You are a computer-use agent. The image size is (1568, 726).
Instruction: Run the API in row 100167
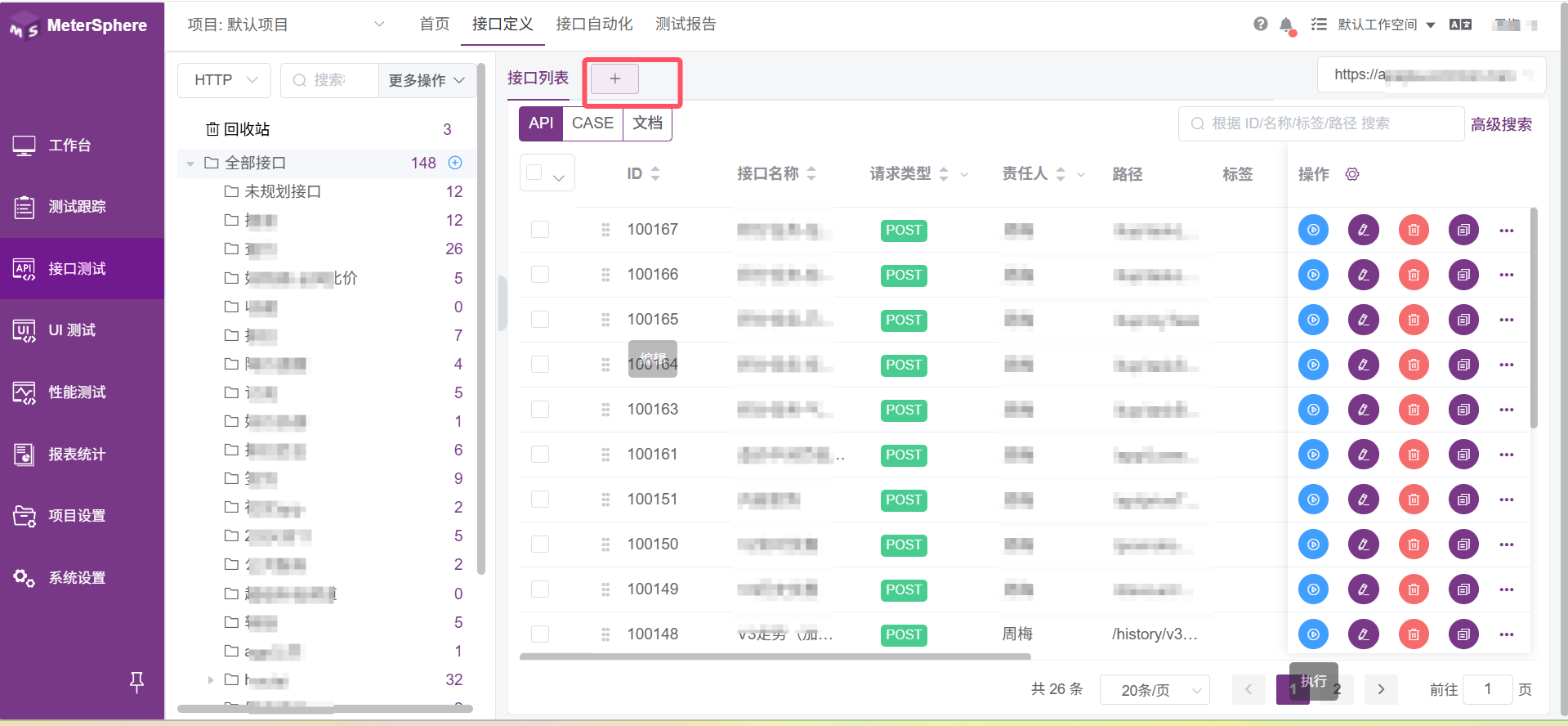coord(1313,230)
